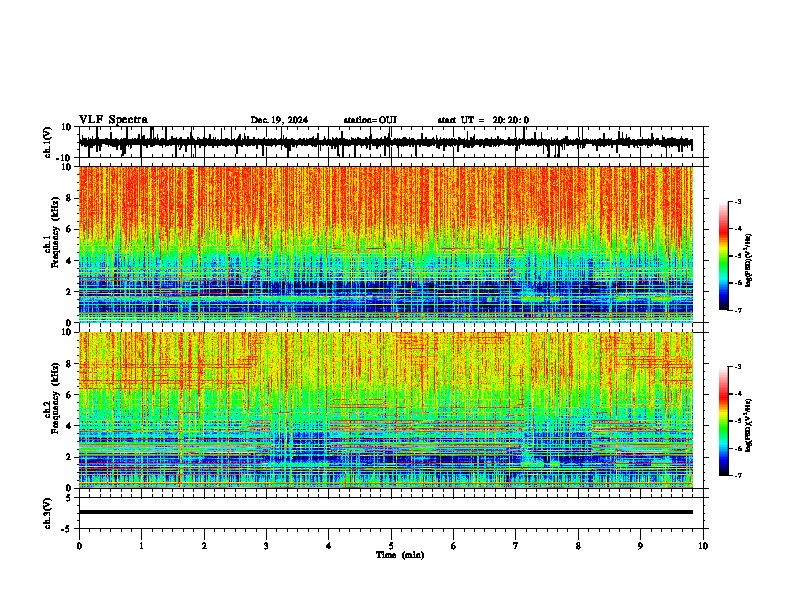Click the "-7" tick on ch.1 colorbar

737,310
